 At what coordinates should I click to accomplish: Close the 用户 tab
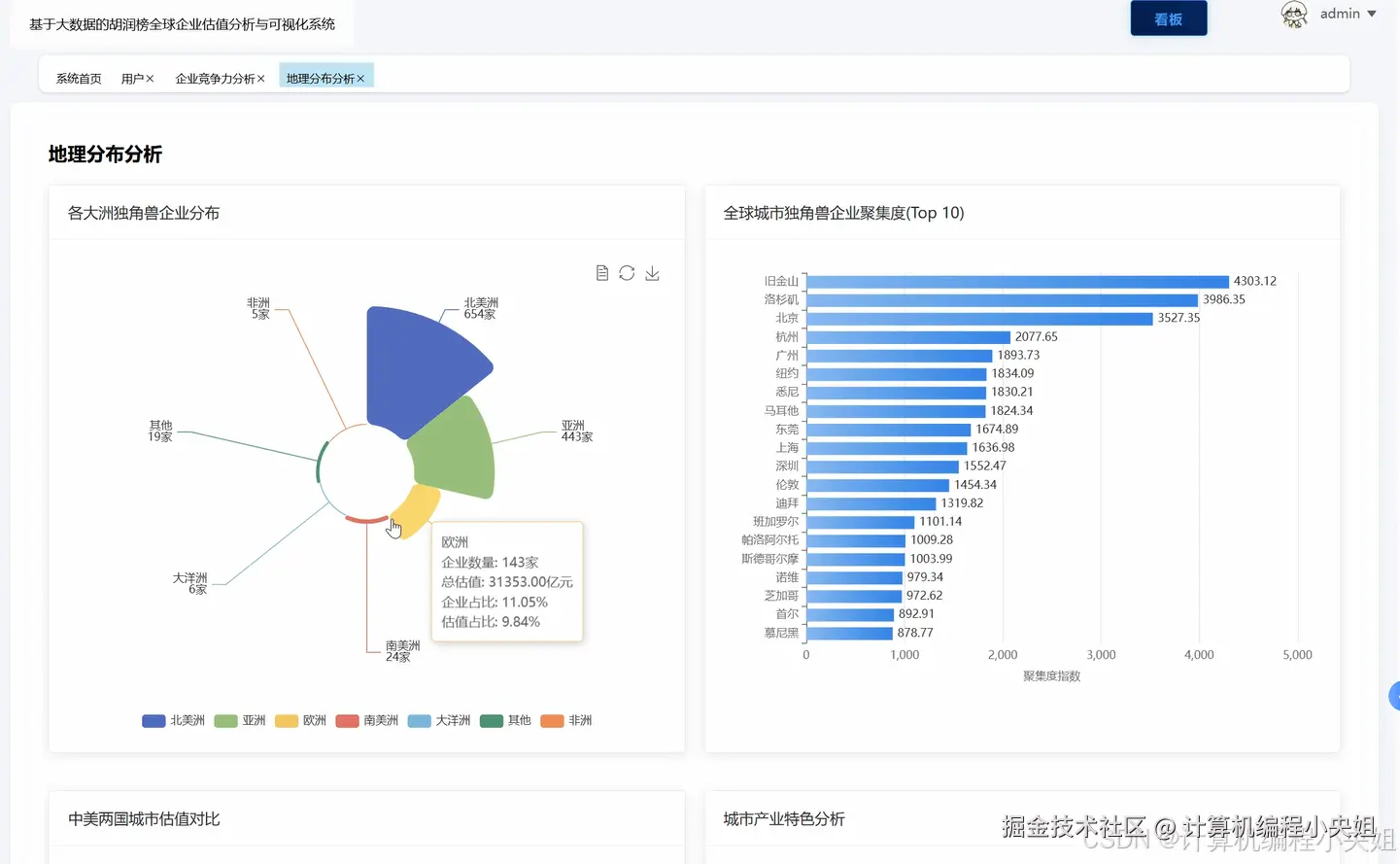150,79
